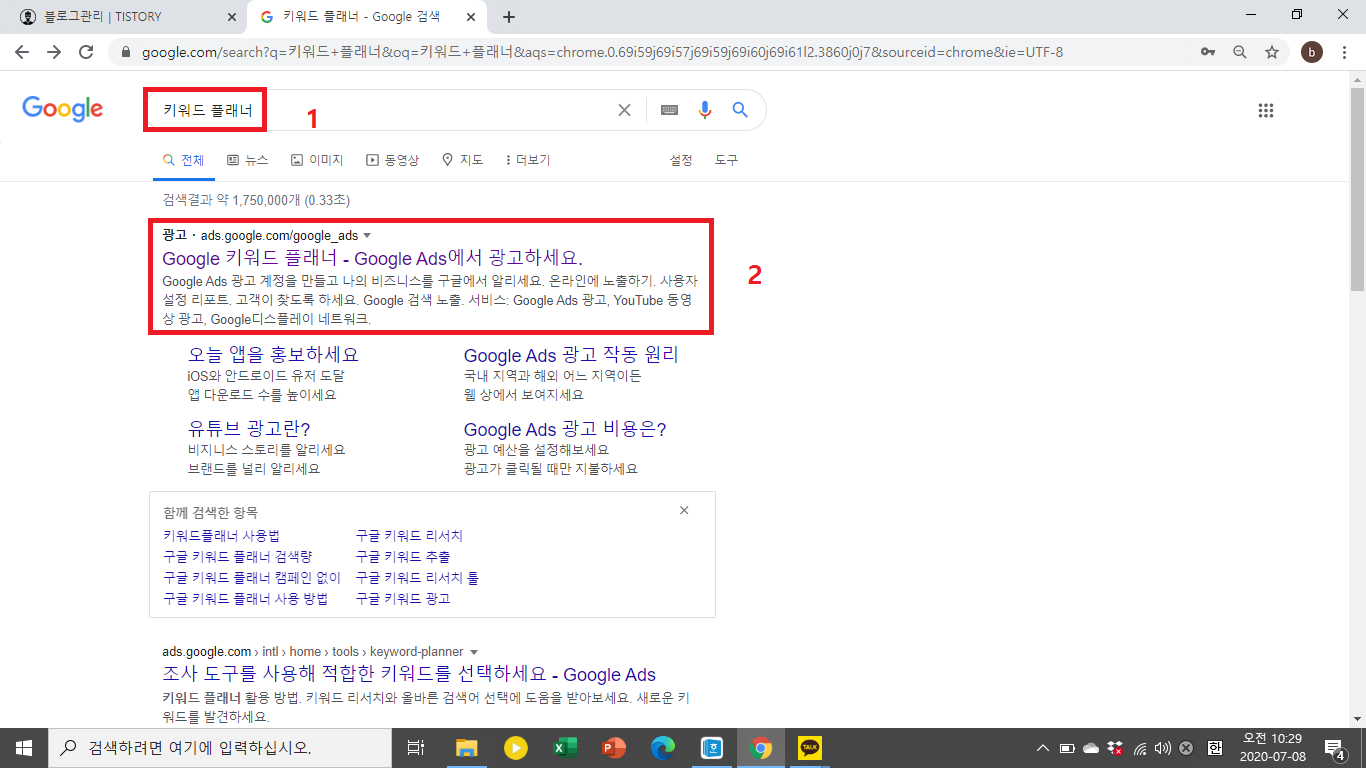The image size is (1366, 768).
Task: Bookmark this page with star icon
Action: pos(1272,52)
